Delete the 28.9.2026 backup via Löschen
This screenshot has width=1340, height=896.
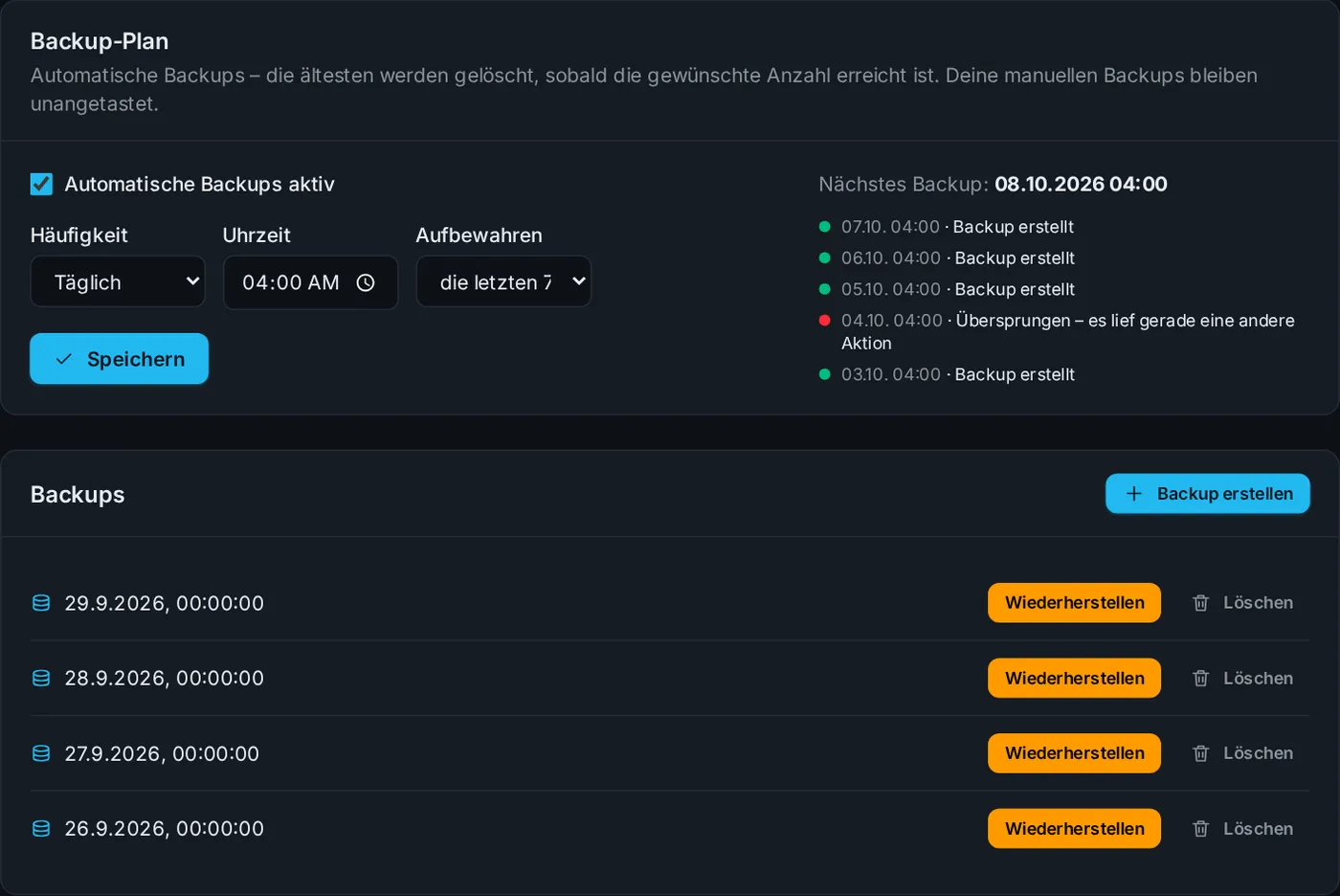pos(1242,678)
